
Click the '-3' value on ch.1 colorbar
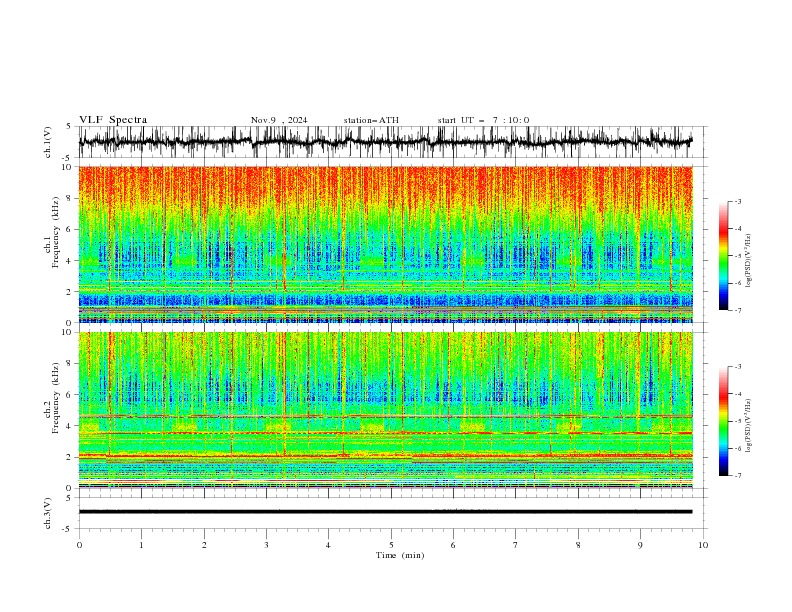point(738,201)
